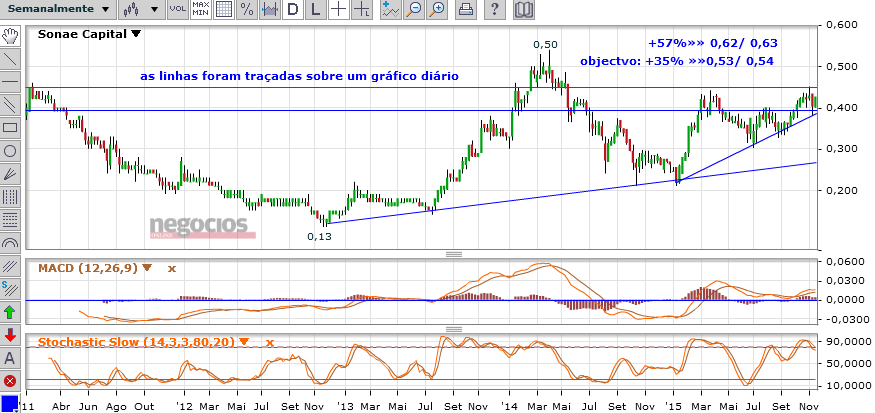
Task: Print the chart
Action: [466, 9]
